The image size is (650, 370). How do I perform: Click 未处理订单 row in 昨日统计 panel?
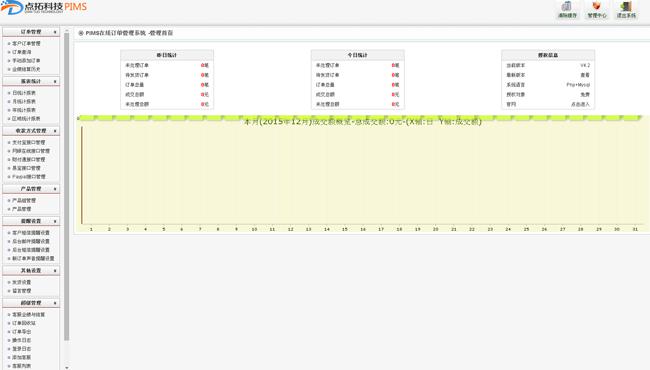167,65
